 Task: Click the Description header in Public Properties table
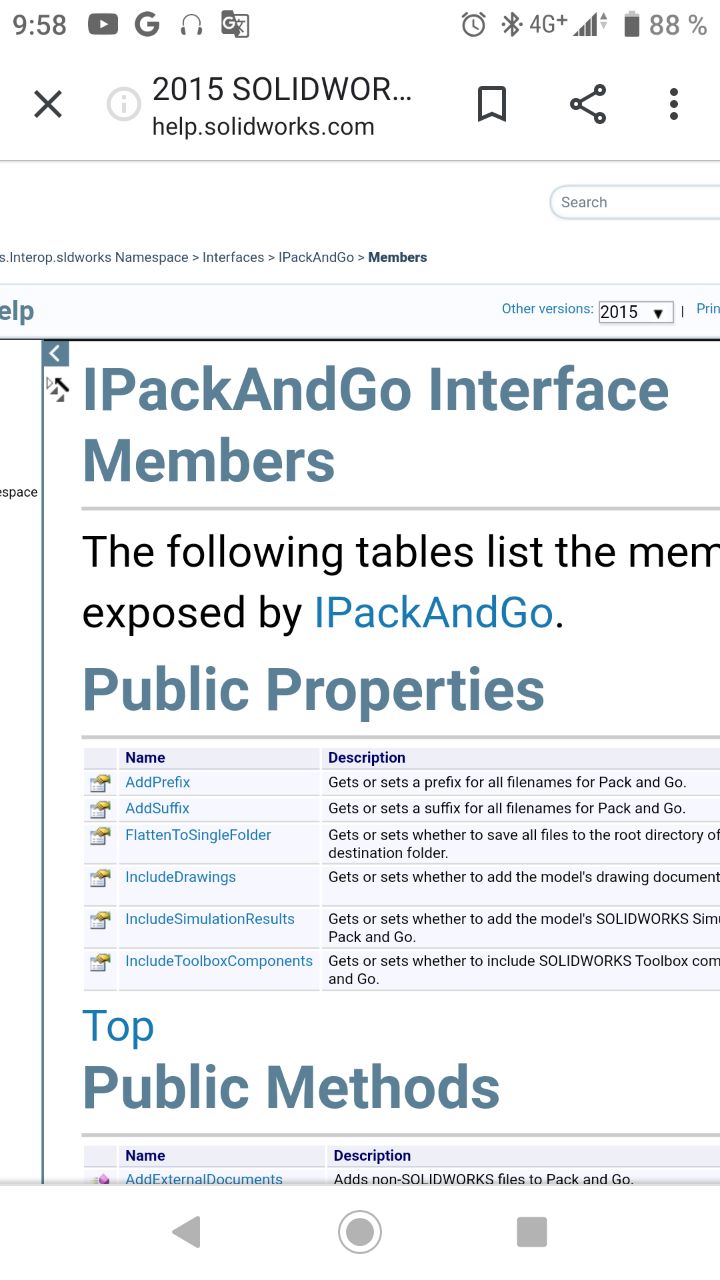[367, 757]
